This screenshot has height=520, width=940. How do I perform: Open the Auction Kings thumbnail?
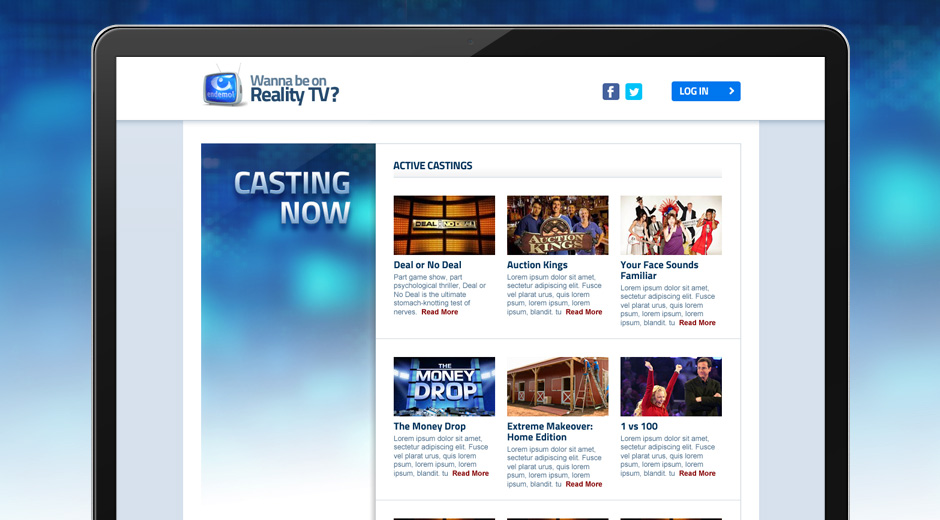[558, 225]
